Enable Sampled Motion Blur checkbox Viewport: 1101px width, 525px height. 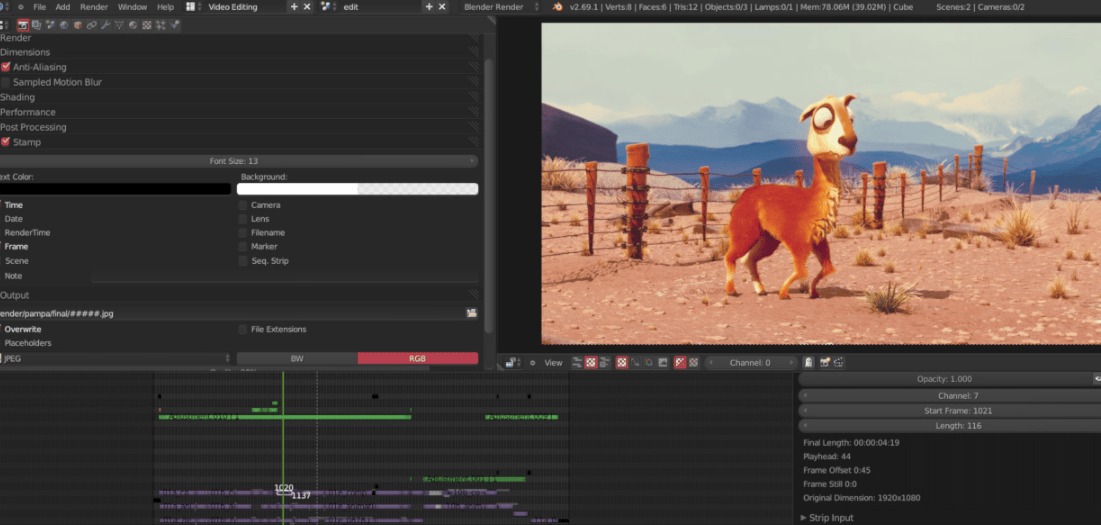point(6,82)
